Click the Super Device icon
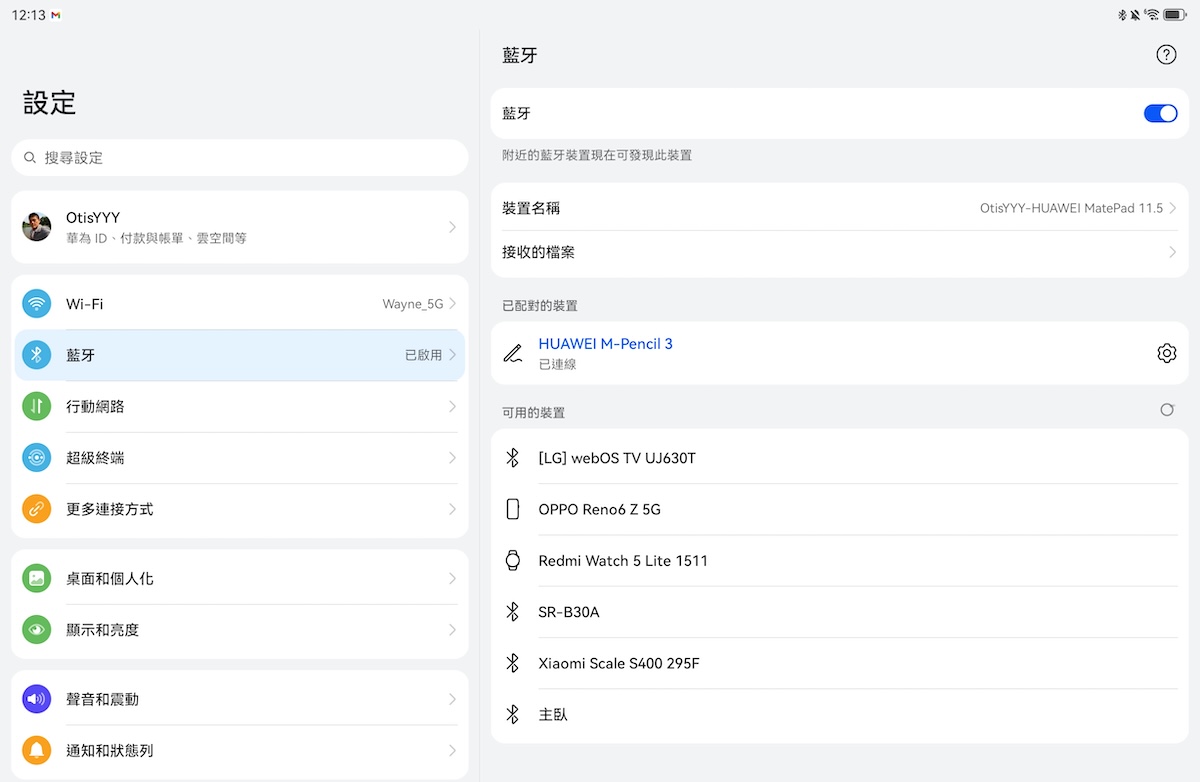 tap(37, 458)
